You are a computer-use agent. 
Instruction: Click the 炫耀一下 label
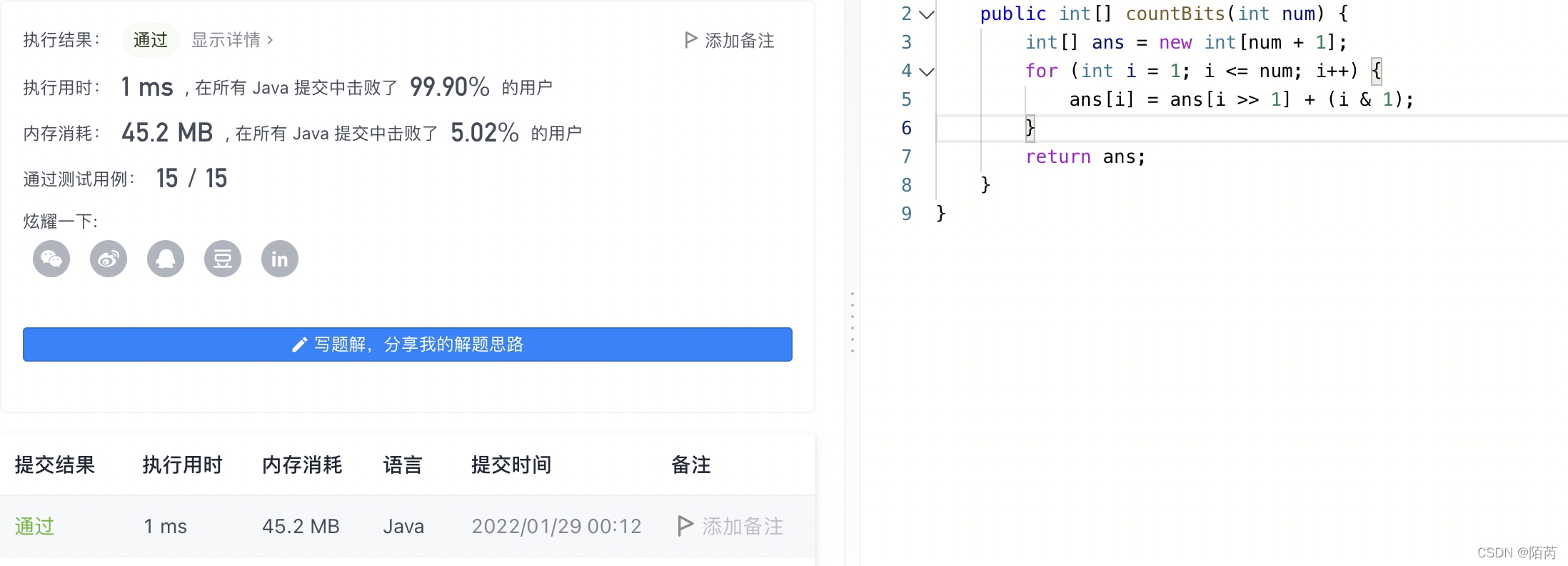coord(61,222)
